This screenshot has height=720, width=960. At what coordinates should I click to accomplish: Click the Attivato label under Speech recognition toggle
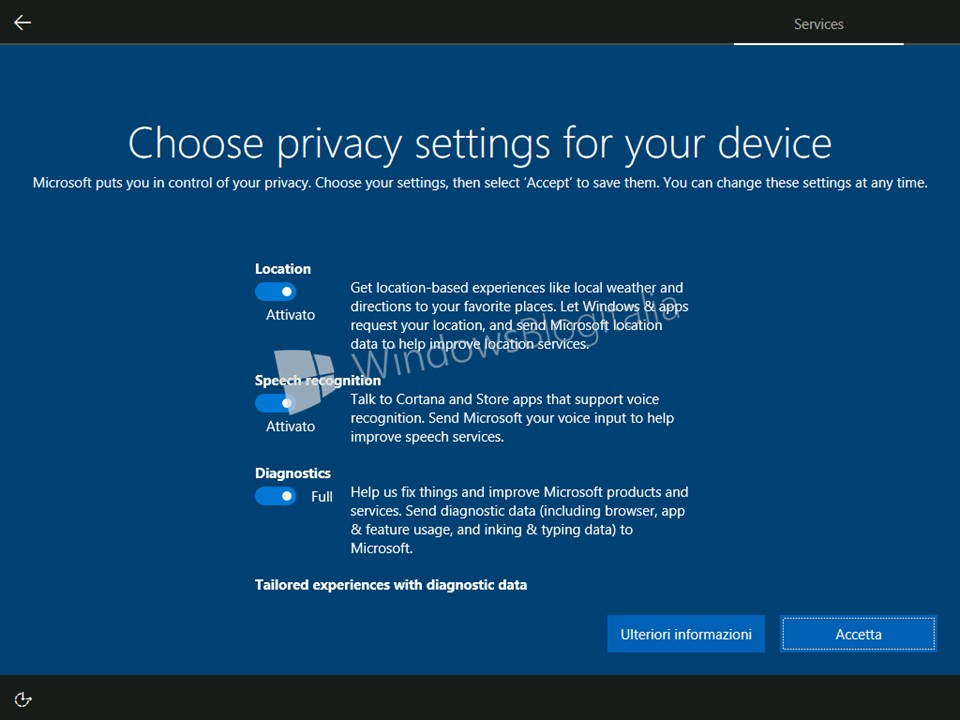coord(290,426)
